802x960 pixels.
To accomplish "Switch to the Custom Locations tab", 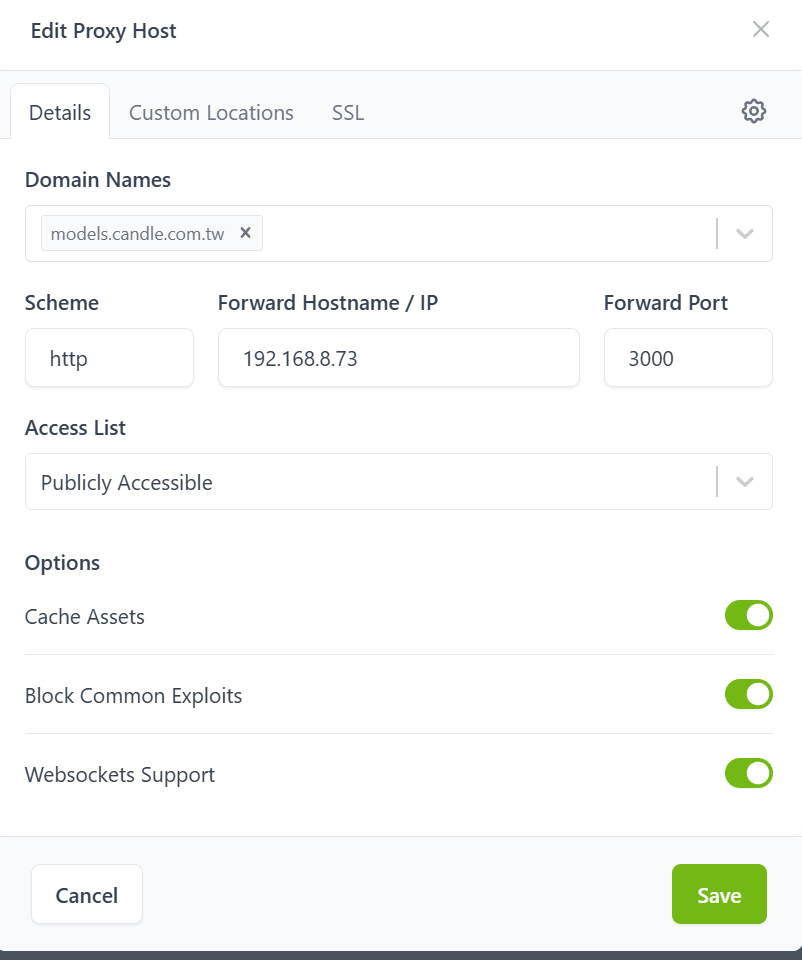I will tap(211, 113).
